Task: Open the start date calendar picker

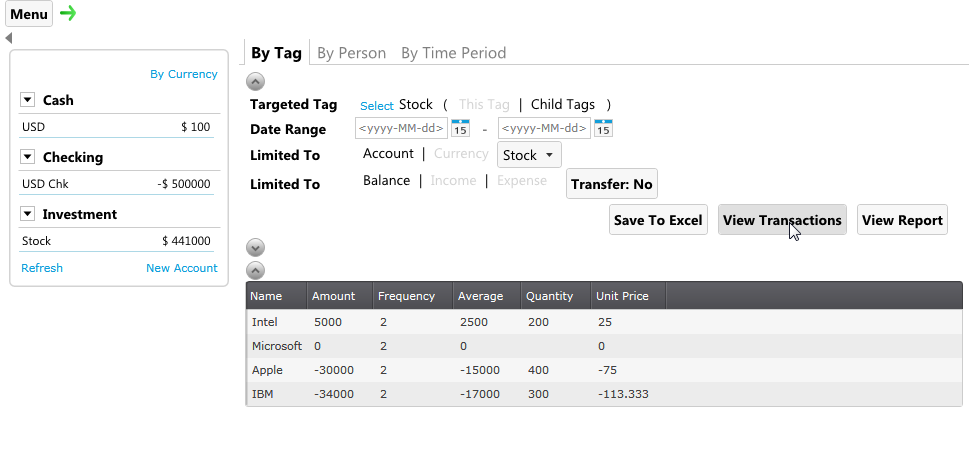Action: coord(460,128)
